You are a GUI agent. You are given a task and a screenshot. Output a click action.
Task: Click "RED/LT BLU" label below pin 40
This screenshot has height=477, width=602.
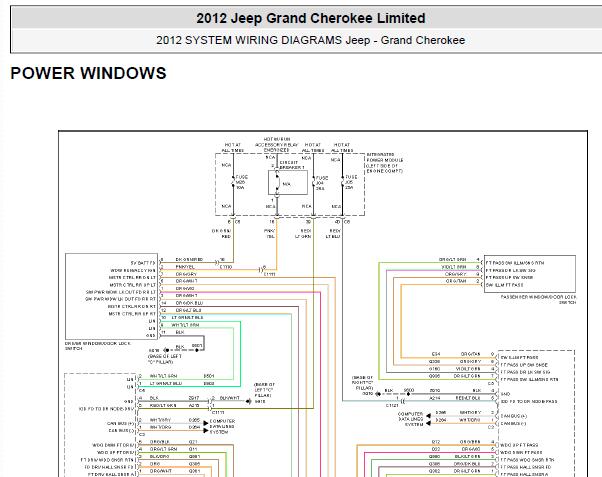pyautogui.click(x=333, y=234)
